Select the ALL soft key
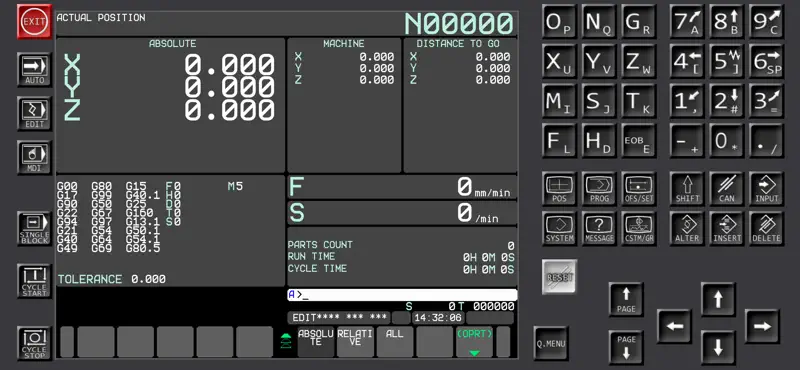Viewport: 800px width, 370px height. click(395, 341)
